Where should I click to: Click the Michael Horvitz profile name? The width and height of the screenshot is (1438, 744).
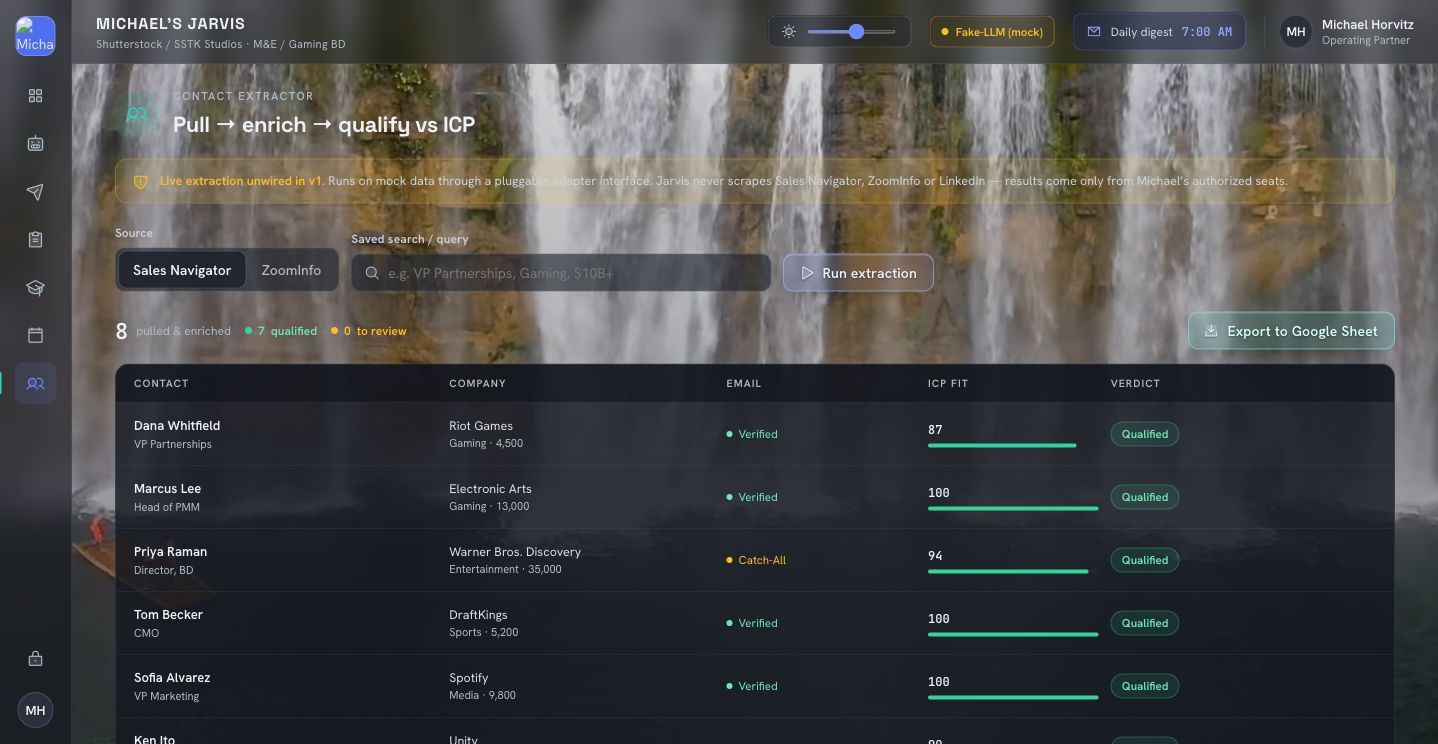(x=1367, y=24)
